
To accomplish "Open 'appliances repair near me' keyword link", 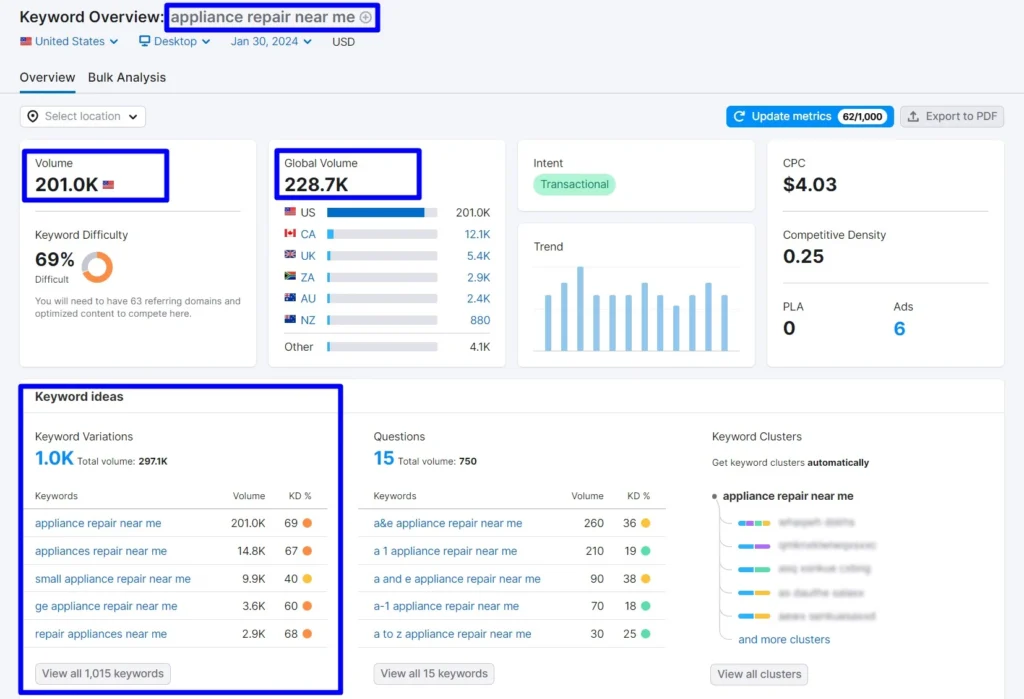I will (101, 551).
